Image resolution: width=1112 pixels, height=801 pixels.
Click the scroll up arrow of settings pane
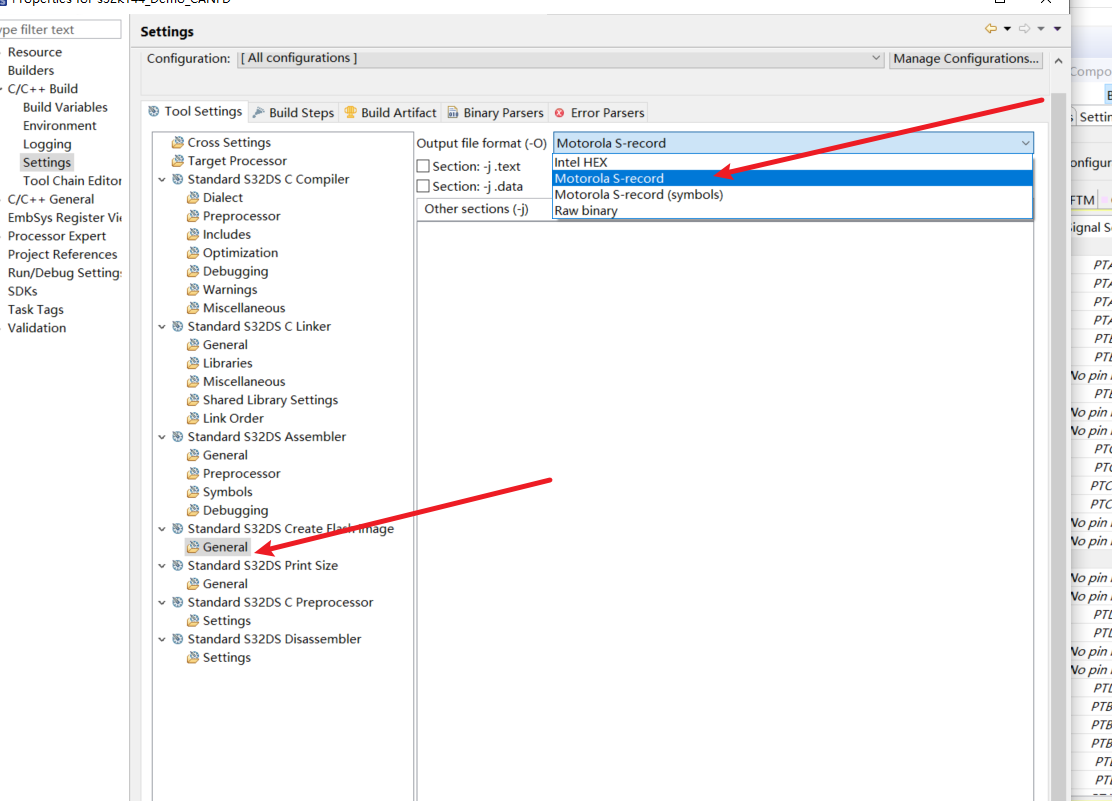tap(1059, 61)
